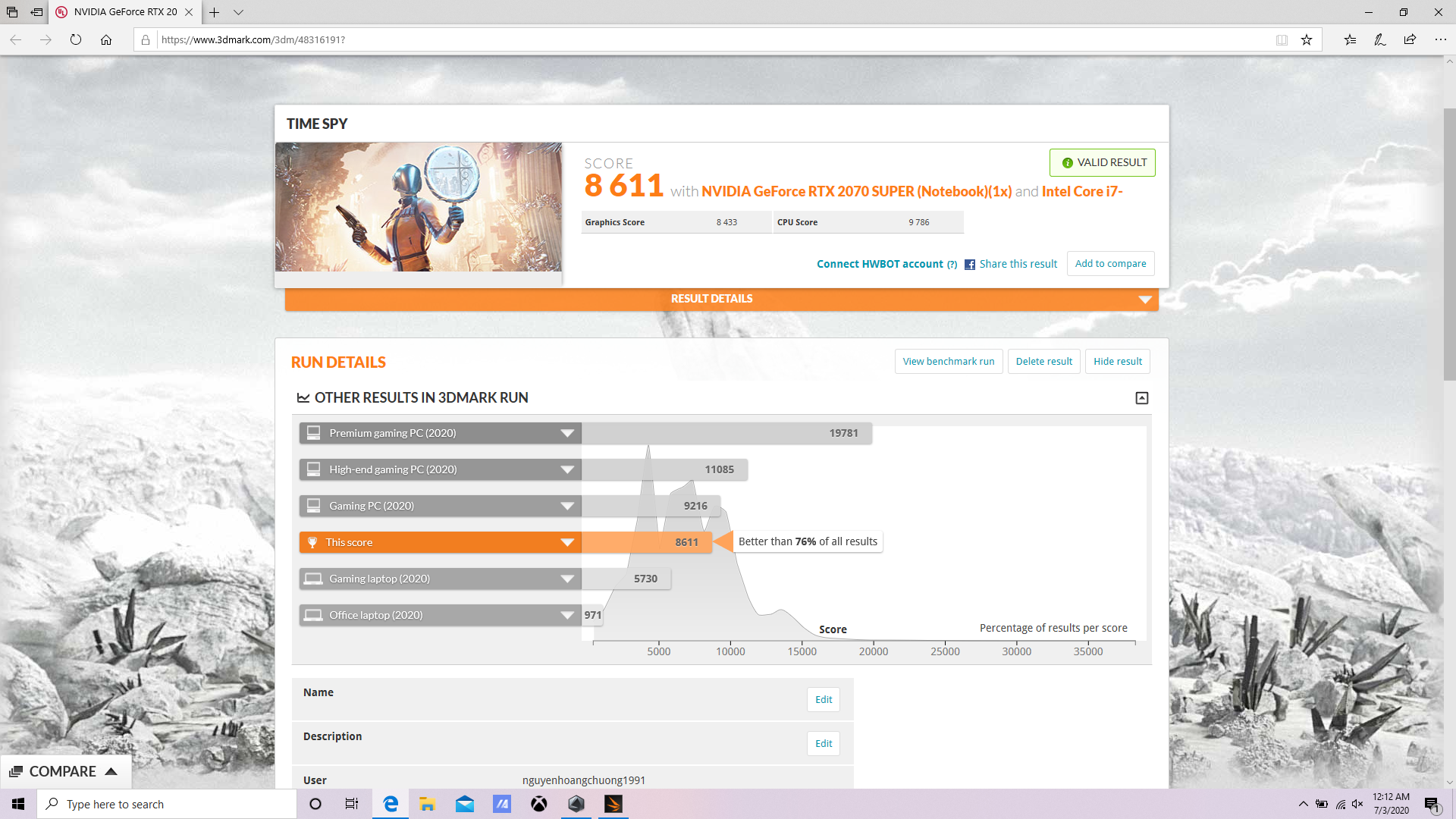Open the favorites hub
The image size is (1456, 819).
click(x=1350, y=39)
